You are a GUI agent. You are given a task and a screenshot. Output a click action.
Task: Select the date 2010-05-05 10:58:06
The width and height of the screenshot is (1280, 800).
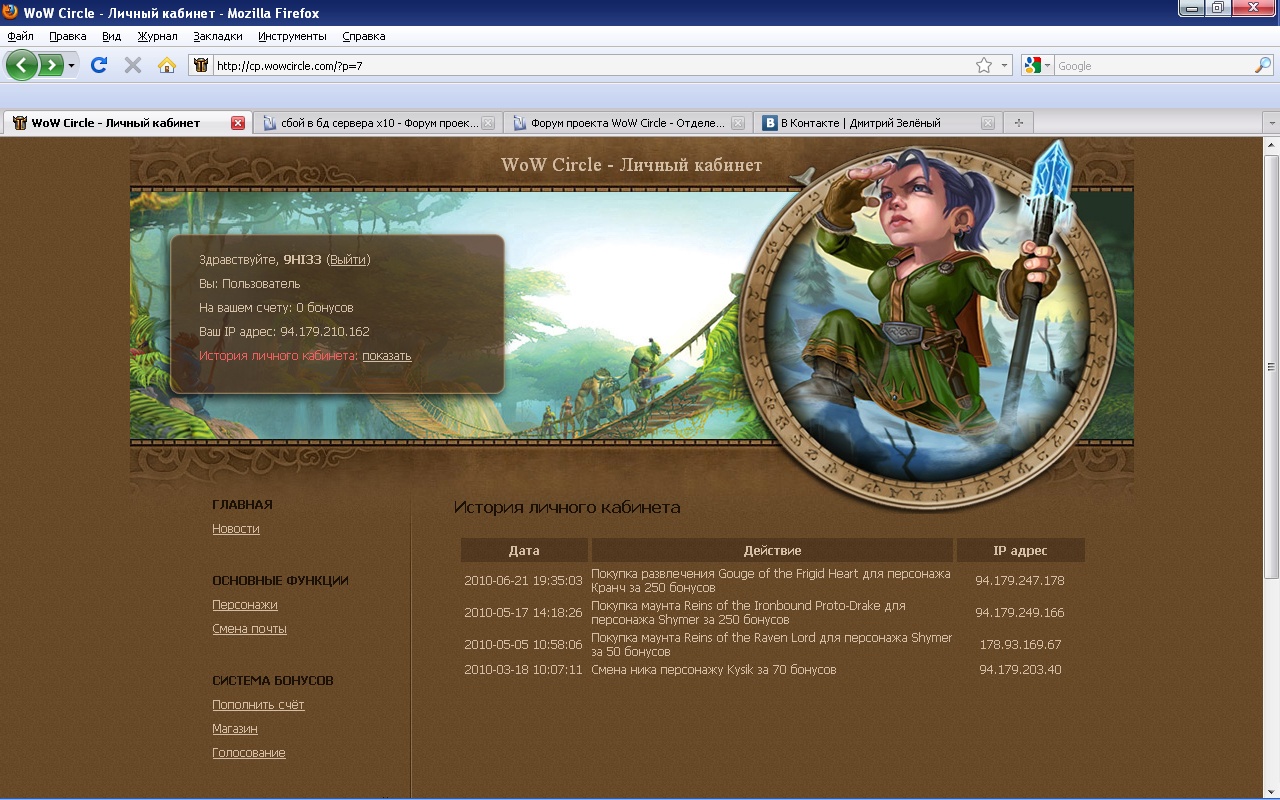click(x=523, y=644)
